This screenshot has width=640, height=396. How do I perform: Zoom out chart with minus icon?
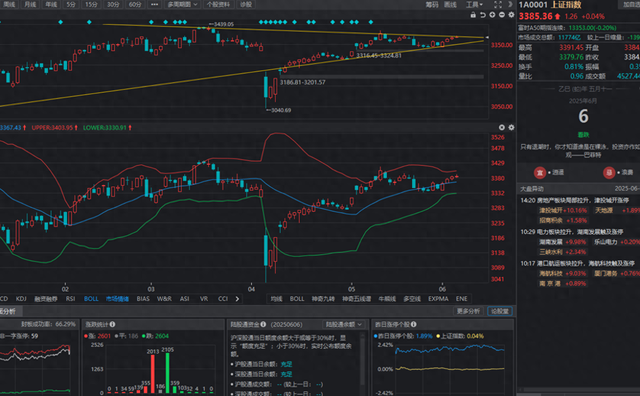pyautogui.click(x=502, y=15)
